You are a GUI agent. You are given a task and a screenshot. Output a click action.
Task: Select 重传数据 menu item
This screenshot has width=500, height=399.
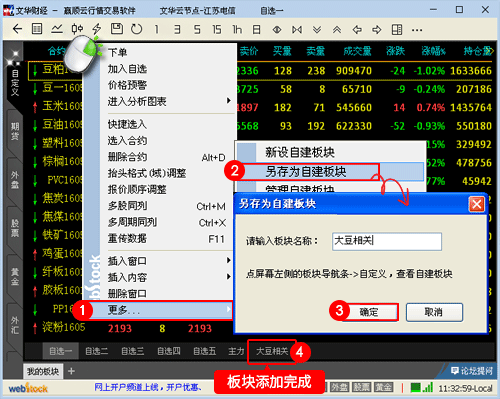click(x=168, y=238)
